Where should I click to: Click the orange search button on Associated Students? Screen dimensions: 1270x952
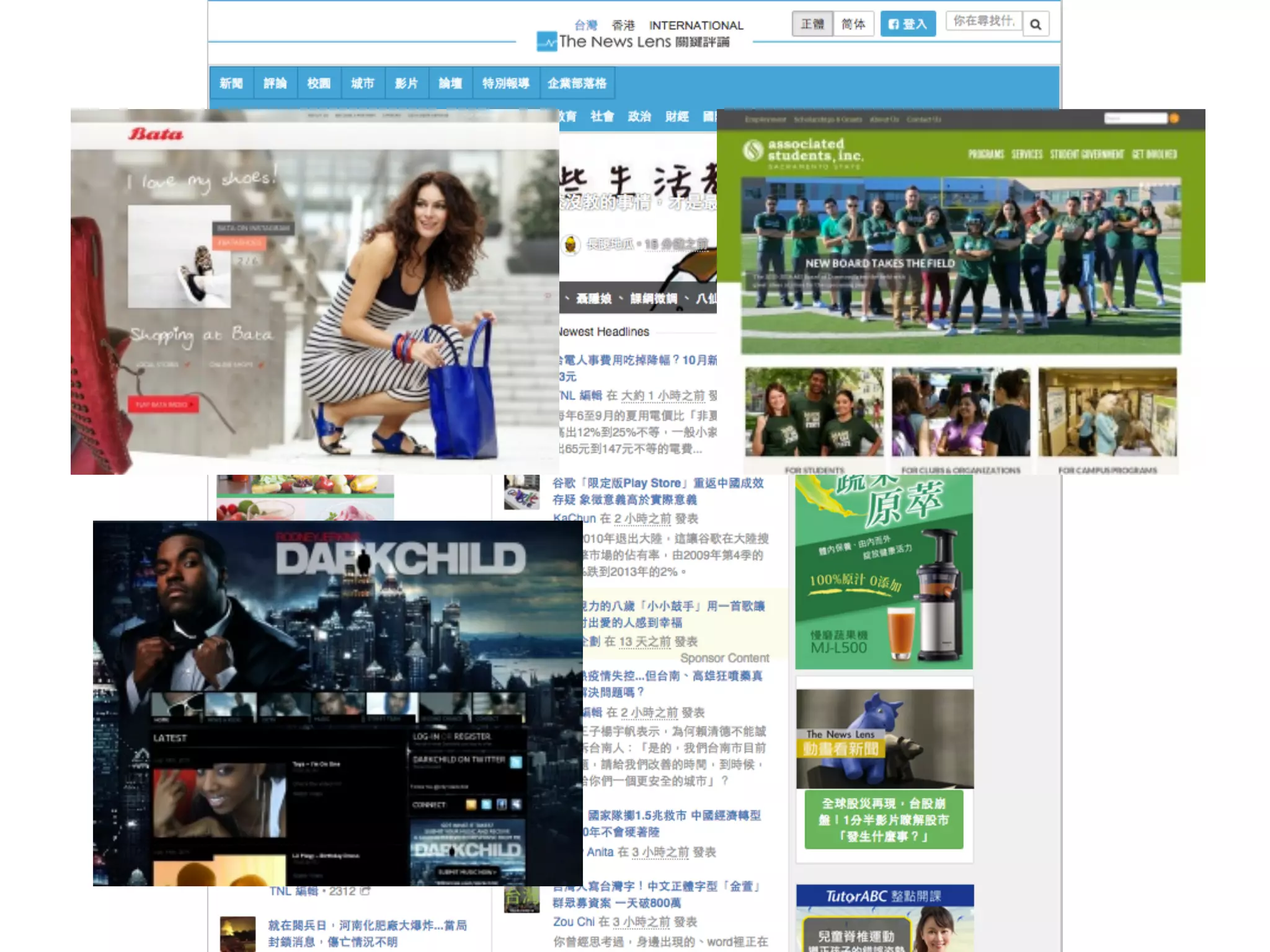[1174, 118]
